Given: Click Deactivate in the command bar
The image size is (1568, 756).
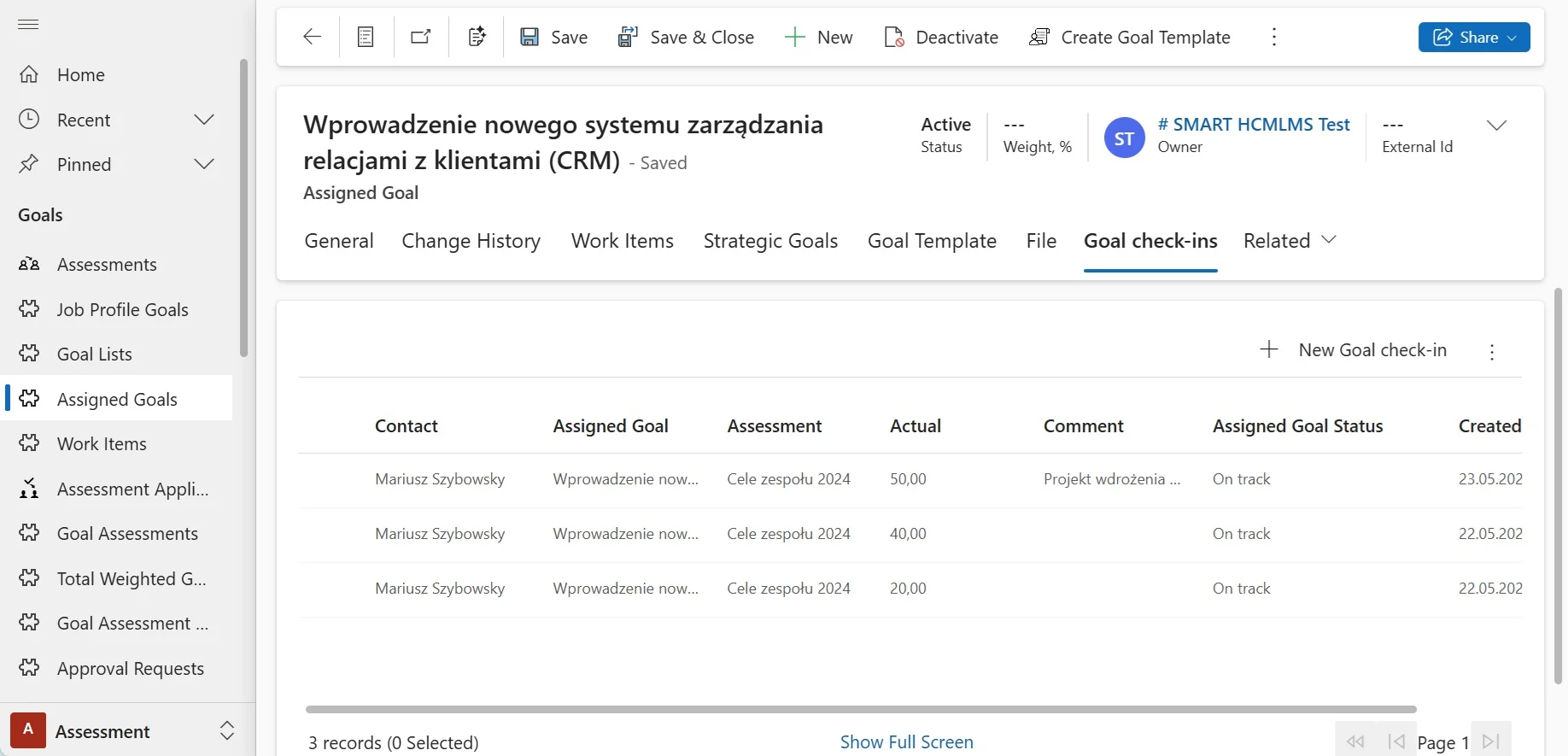Looking at the screenshot, I should coord(941,37).
